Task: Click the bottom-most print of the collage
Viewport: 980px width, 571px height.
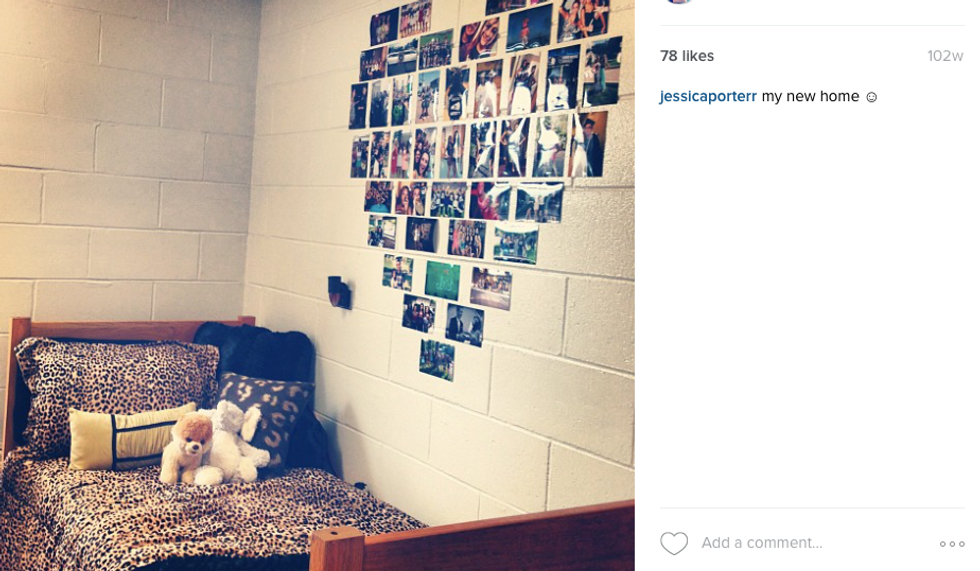Action: click(x=437, y=360)
